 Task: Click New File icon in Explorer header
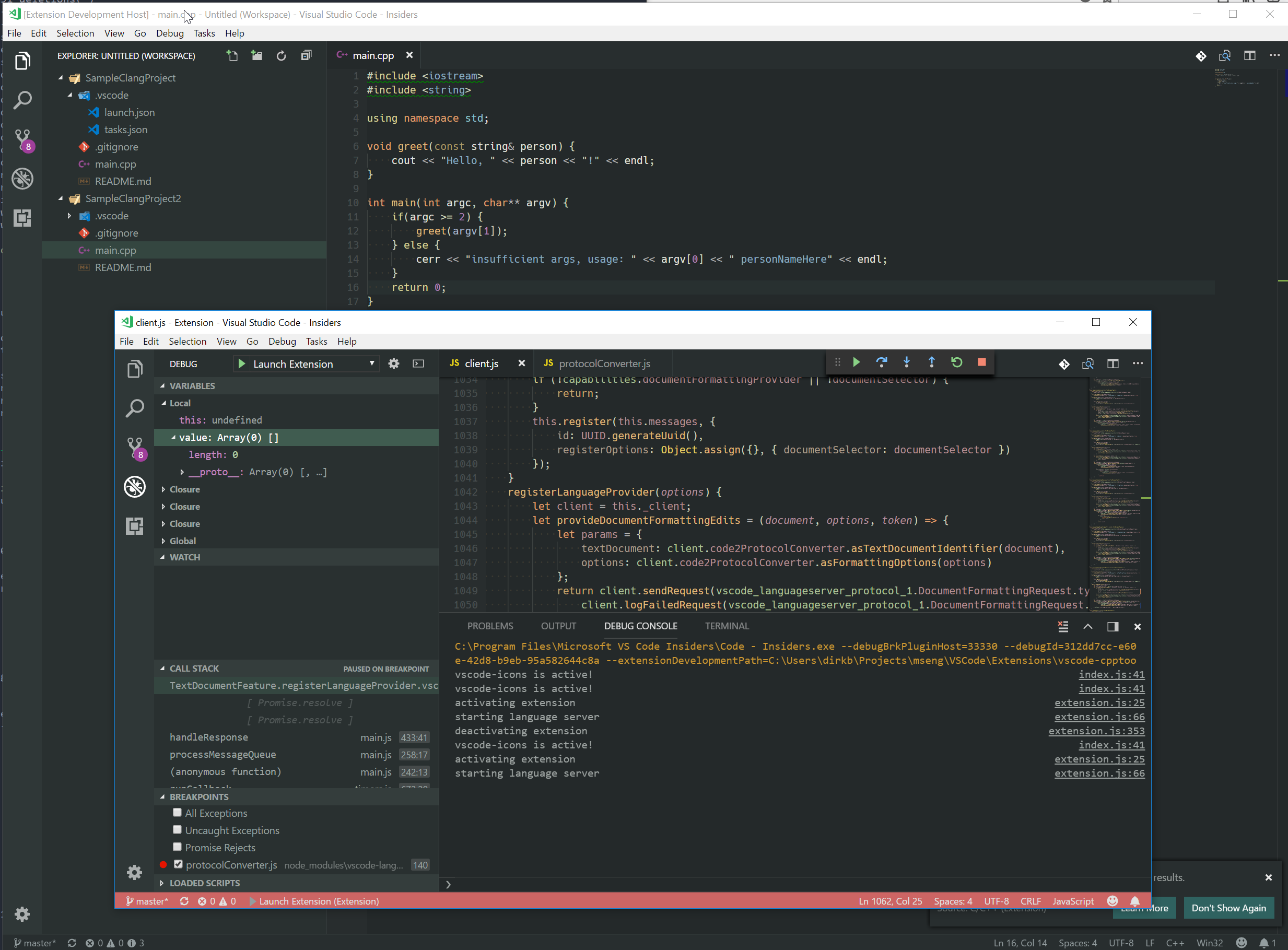[x=232, y=56]
